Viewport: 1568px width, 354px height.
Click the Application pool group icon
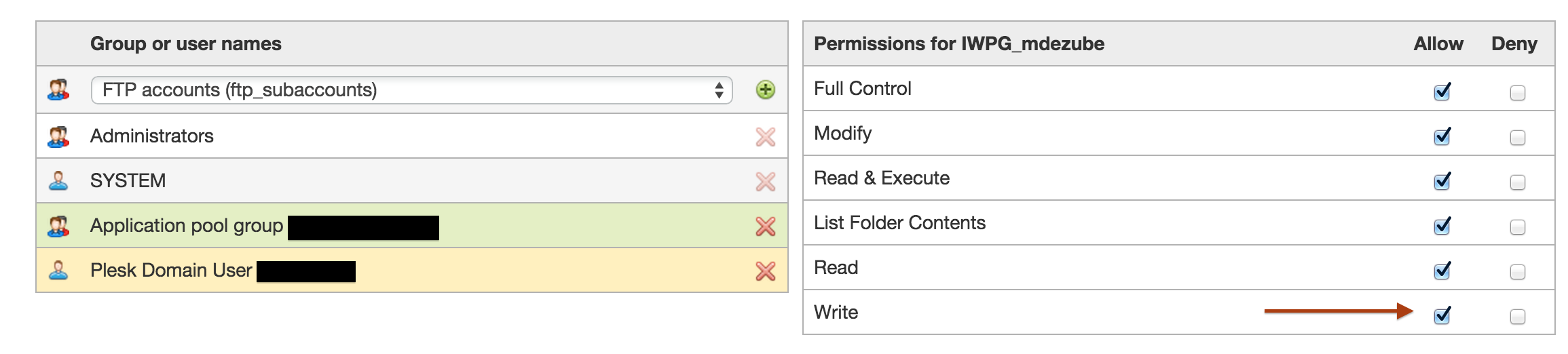point(58,226)
